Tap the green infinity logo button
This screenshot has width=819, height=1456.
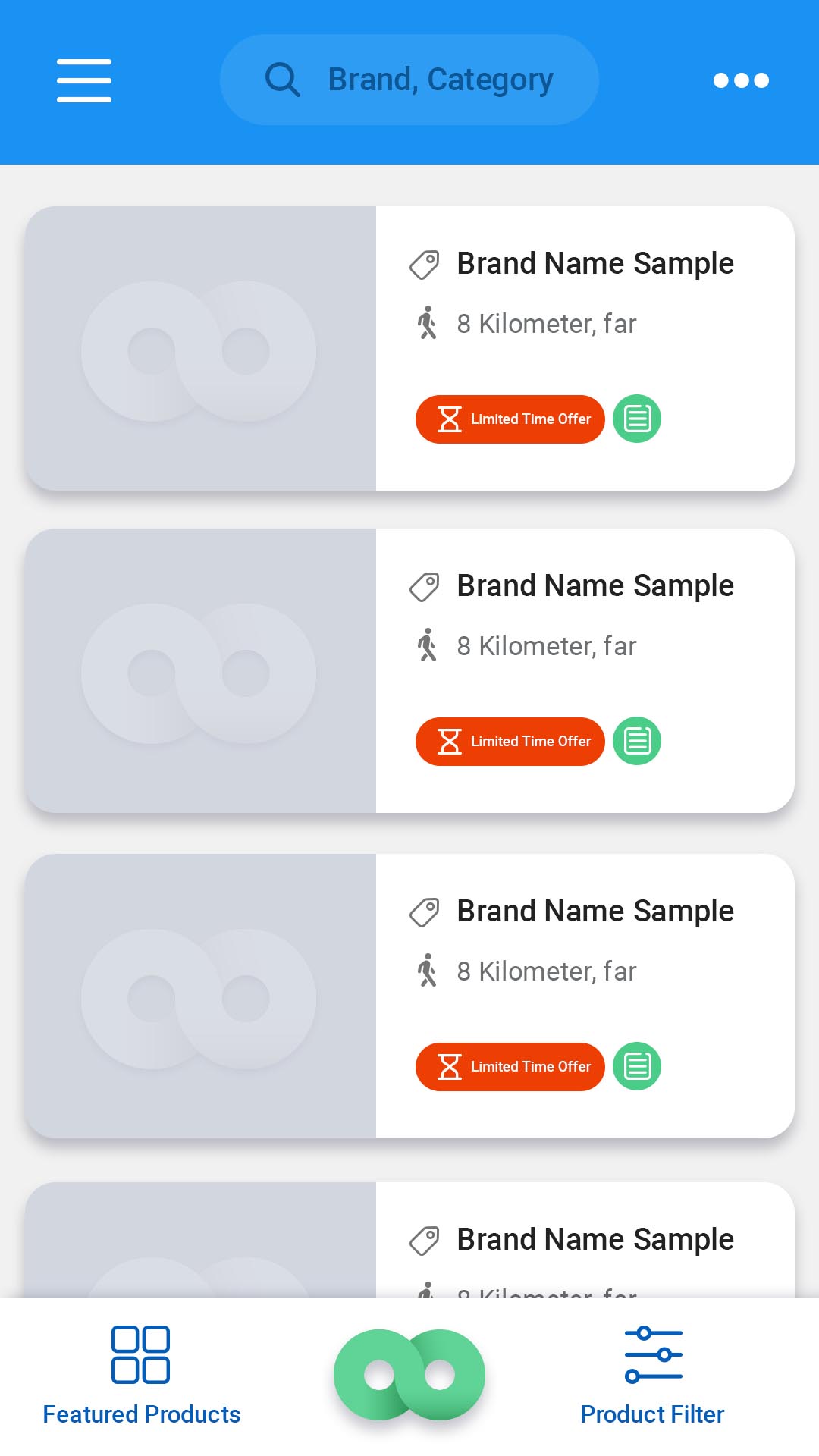(x=409, y=1374)
